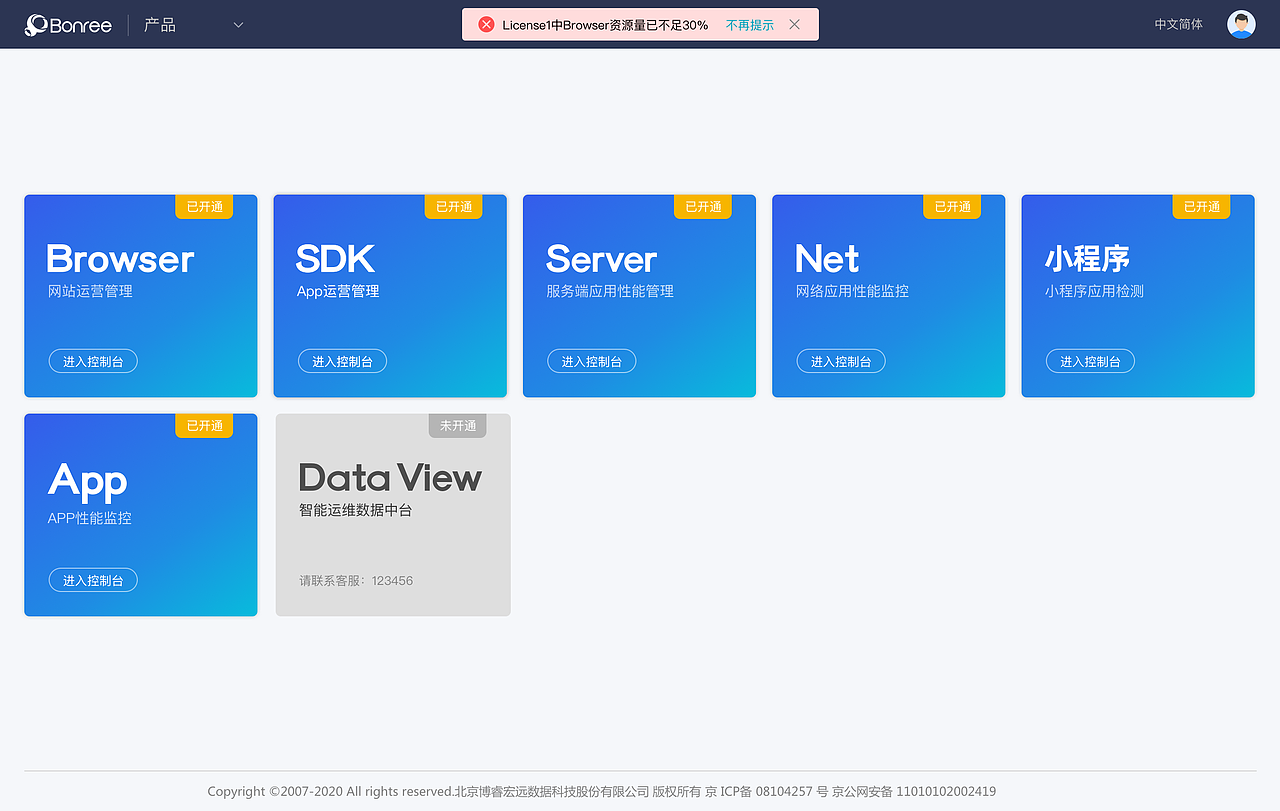Viewport: 1280px width, 811px height.
Task: Click the 小程序应用检测 subtitle
Action: pos(1094,291)
